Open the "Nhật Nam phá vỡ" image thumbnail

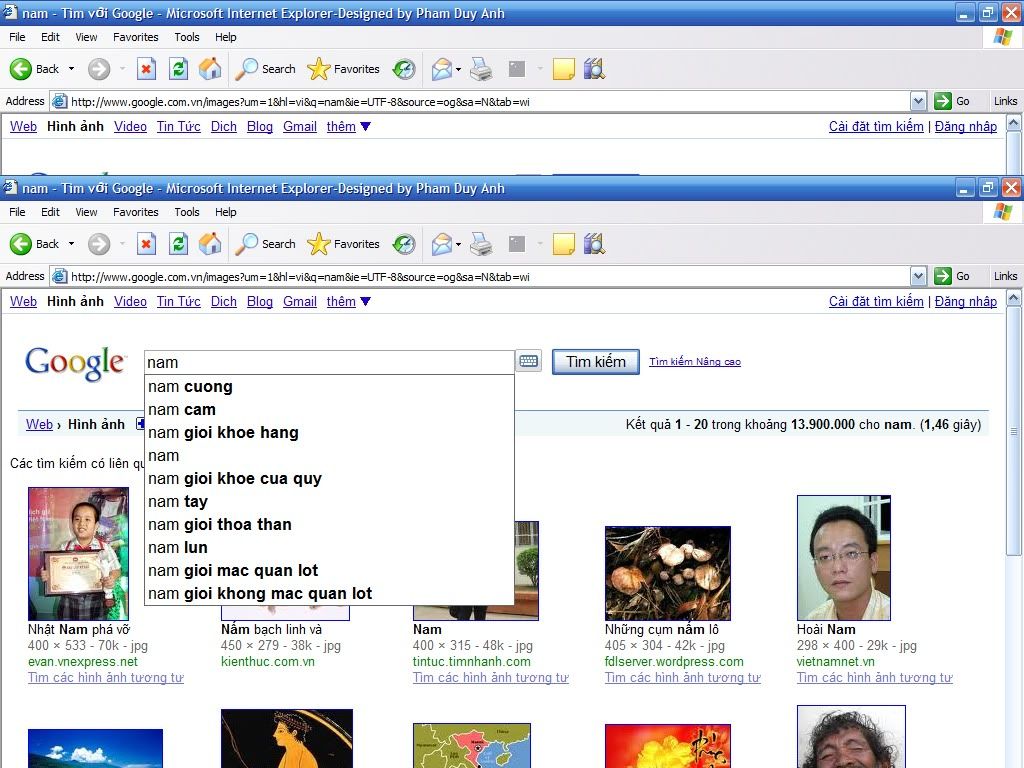pyautogui.click(x=78, y=554)
